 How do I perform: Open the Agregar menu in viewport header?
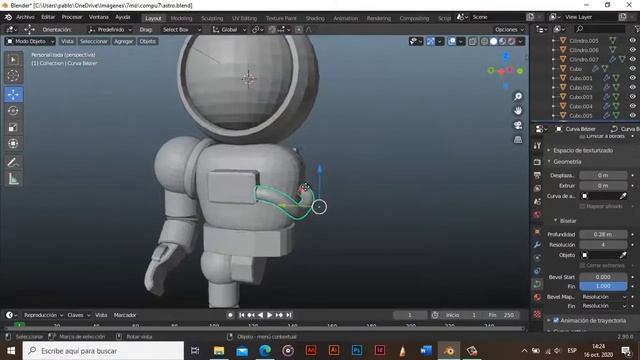tap(123, 41)
